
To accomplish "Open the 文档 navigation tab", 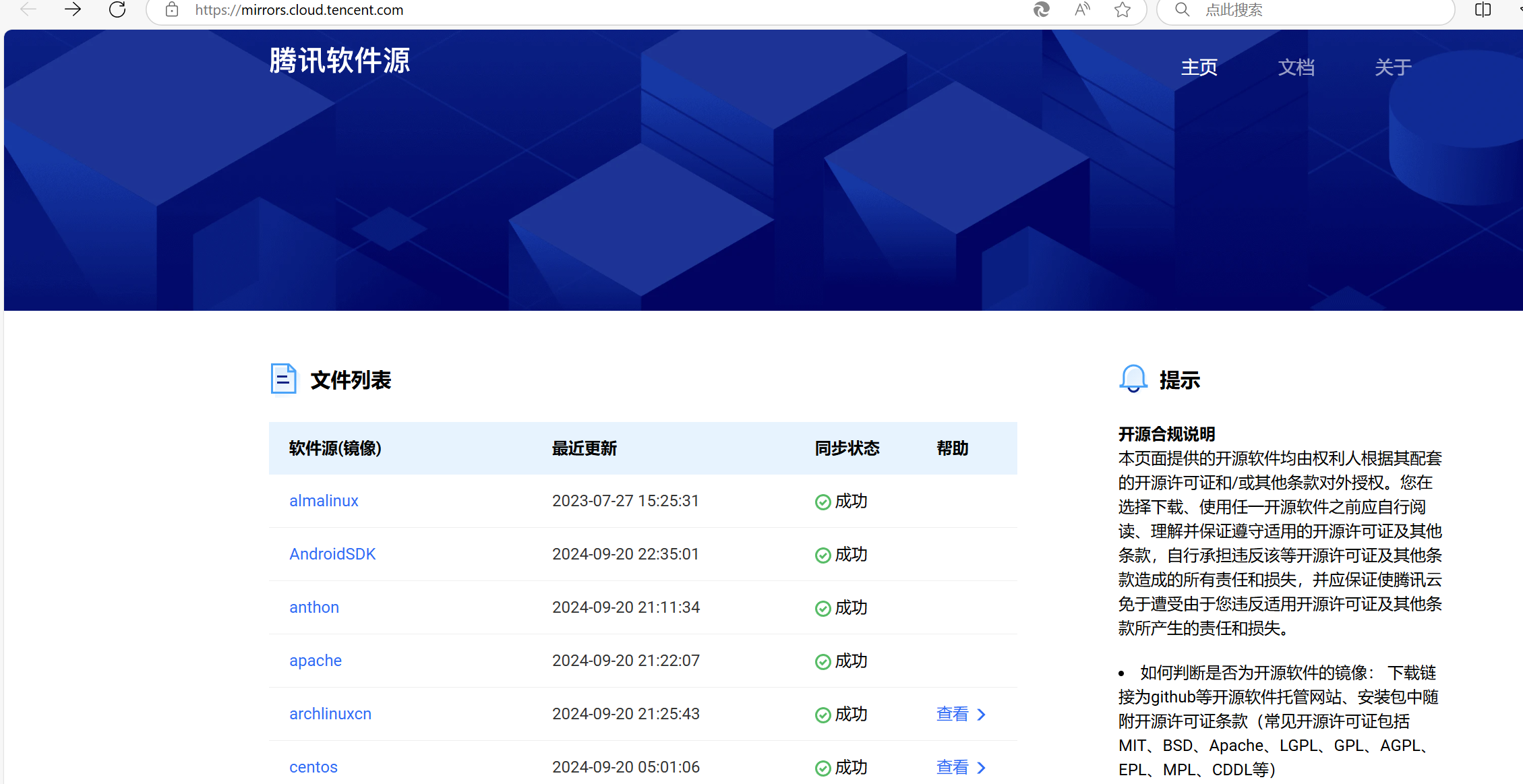I will coord(1296,67).
